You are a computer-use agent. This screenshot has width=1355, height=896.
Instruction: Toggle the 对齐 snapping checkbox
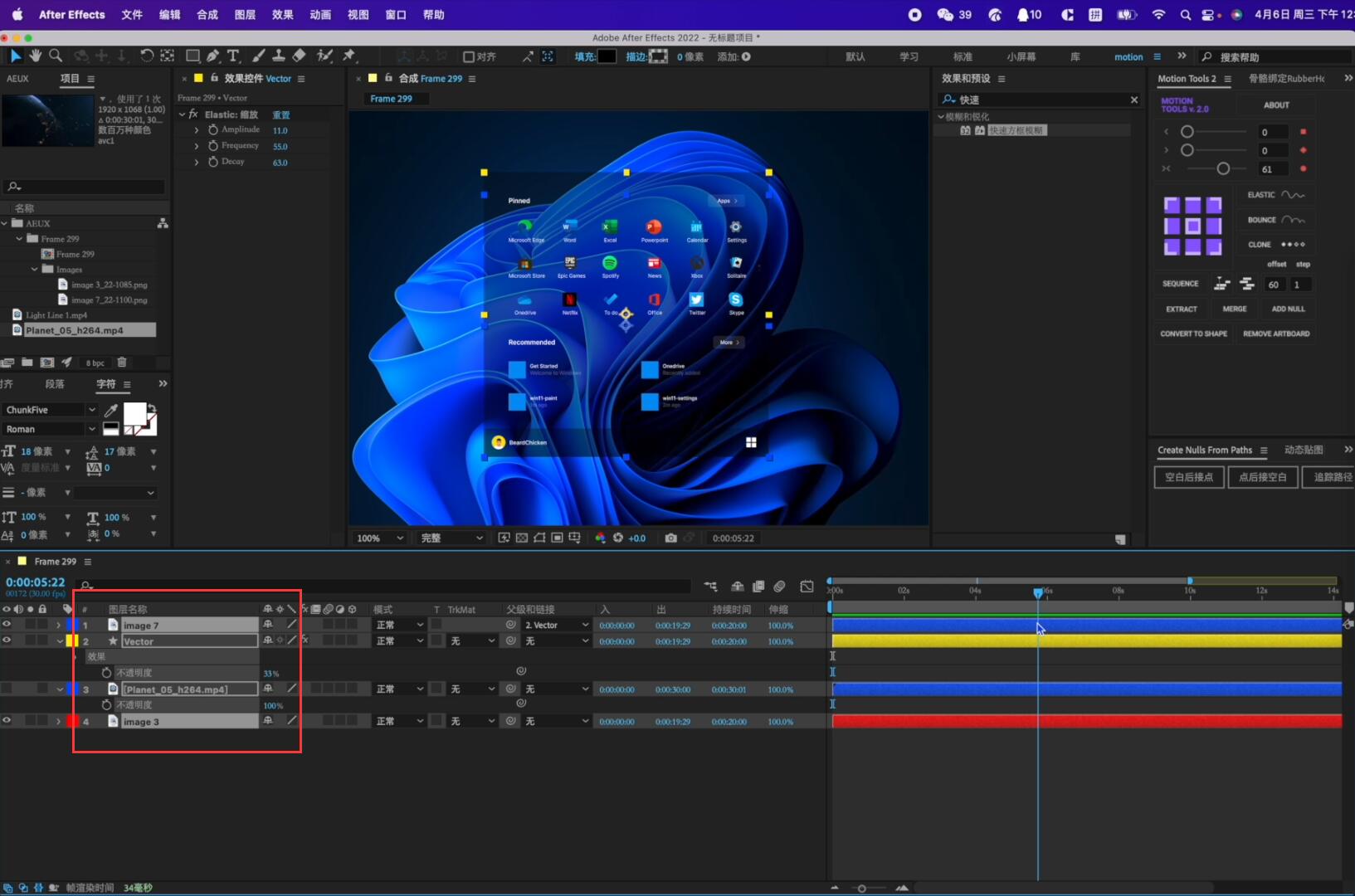(469, 56)
